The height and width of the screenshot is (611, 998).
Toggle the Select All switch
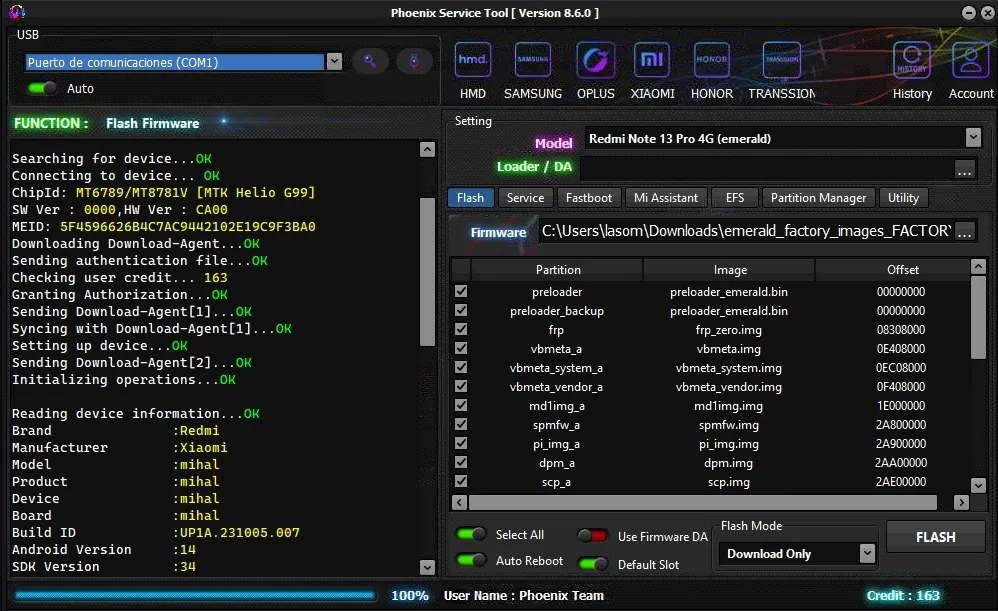pos(472,534)
